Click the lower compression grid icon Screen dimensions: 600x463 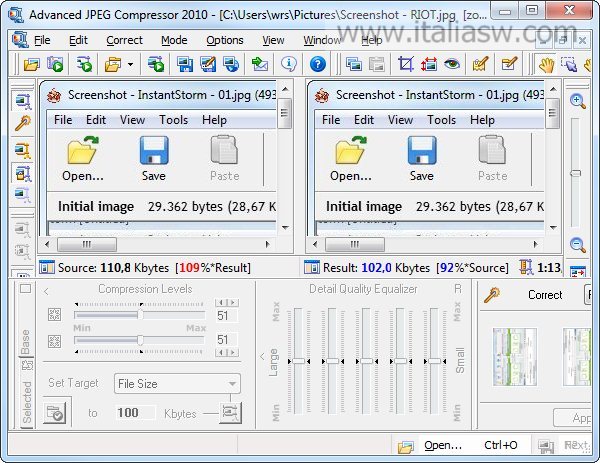[54, 341]
